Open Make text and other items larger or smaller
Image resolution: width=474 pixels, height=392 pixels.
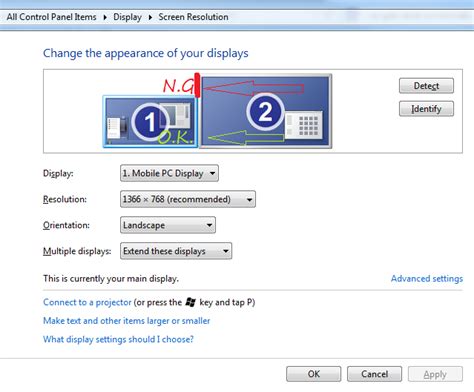(x=126, y=321)
